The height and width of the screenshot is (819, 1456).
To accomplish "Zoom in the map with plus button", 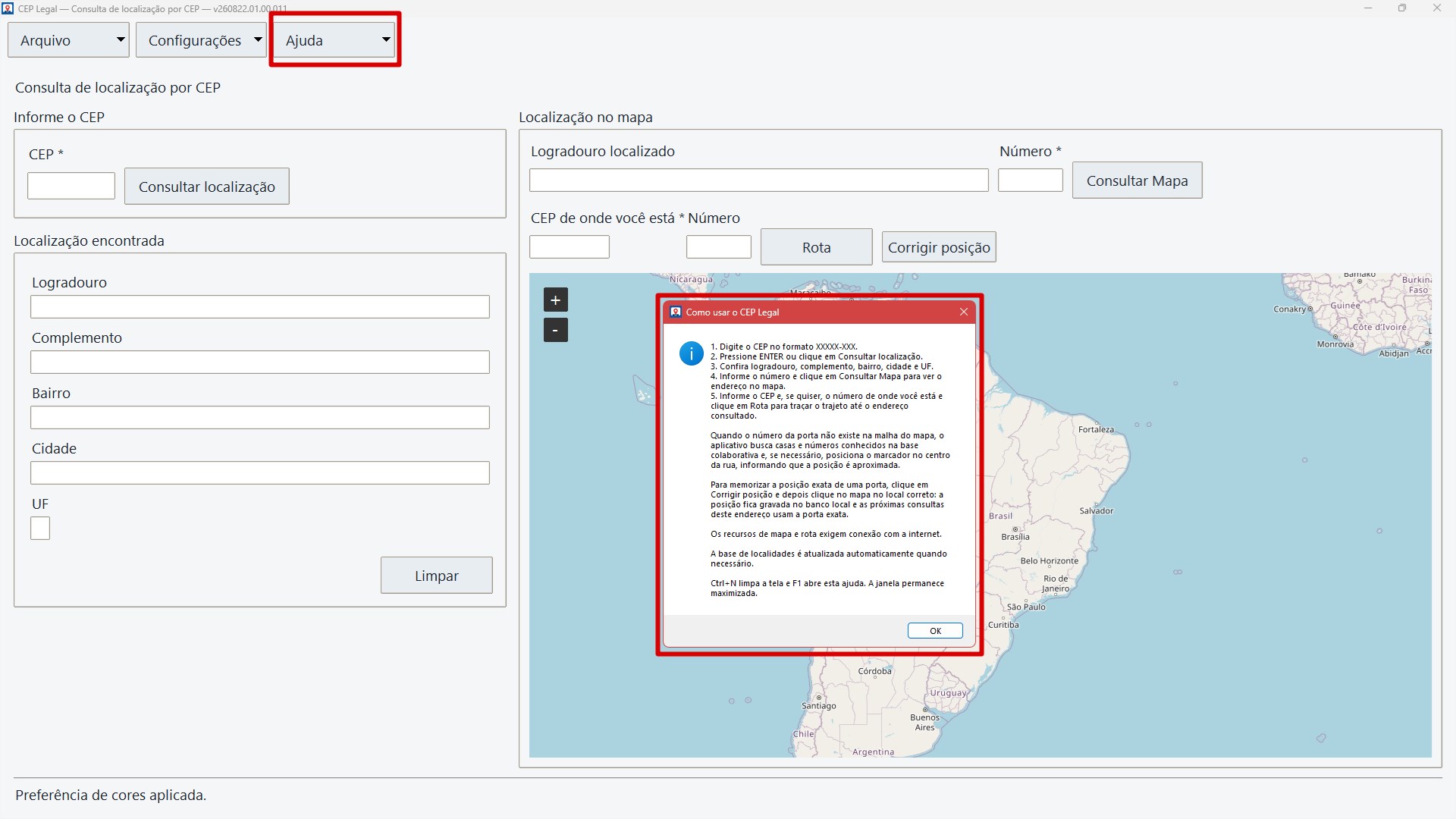I will (555, 300).
